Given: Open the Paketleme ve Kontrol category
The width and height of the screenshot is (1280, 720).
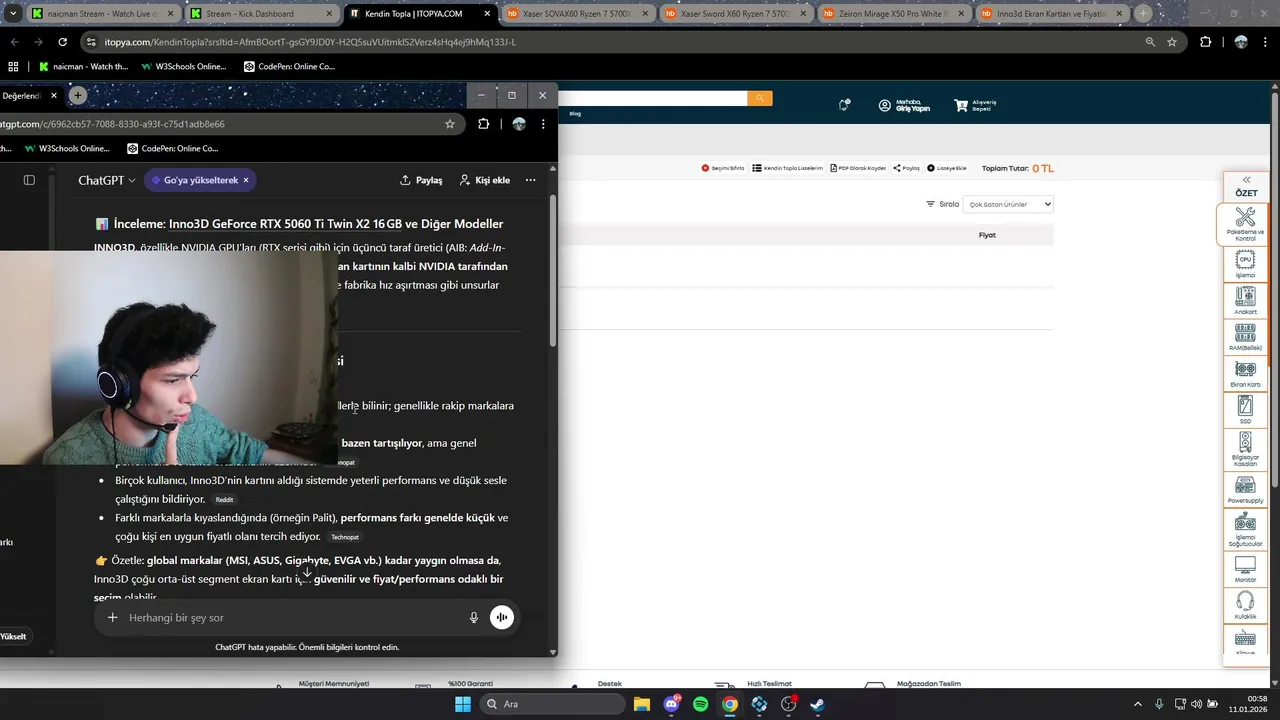Looking at the screenshot, I should pos(1245,224).
